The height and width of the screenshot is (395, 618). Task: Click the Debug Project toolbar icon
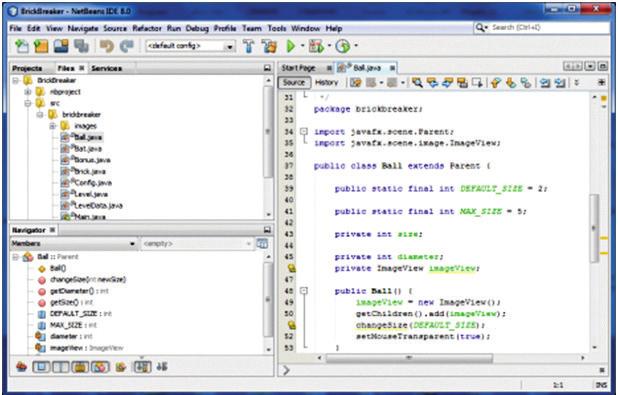316,46
